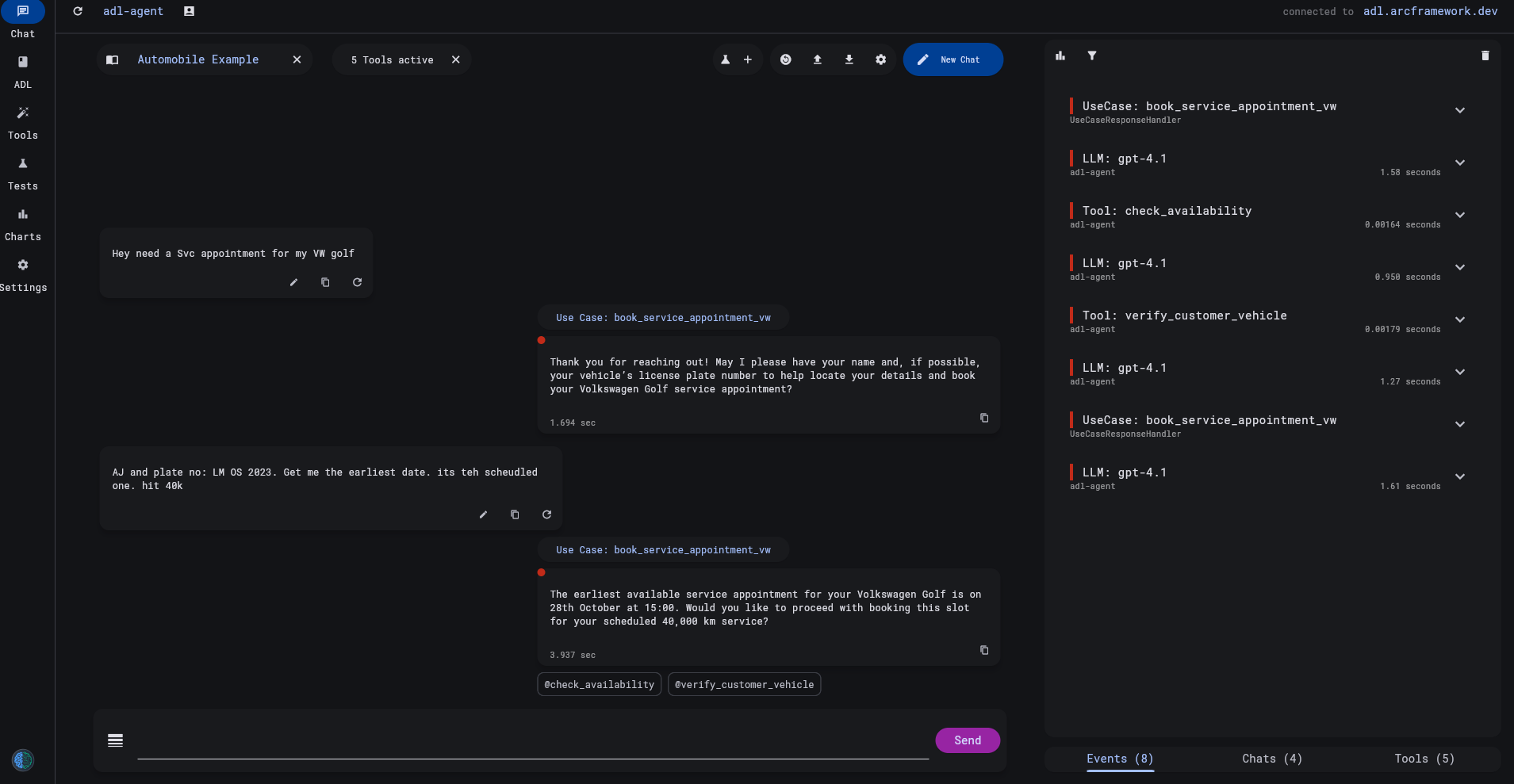1514x784 pixels.
Task: Expand the Tool: check_availability event
Action: pos(1459,216)
